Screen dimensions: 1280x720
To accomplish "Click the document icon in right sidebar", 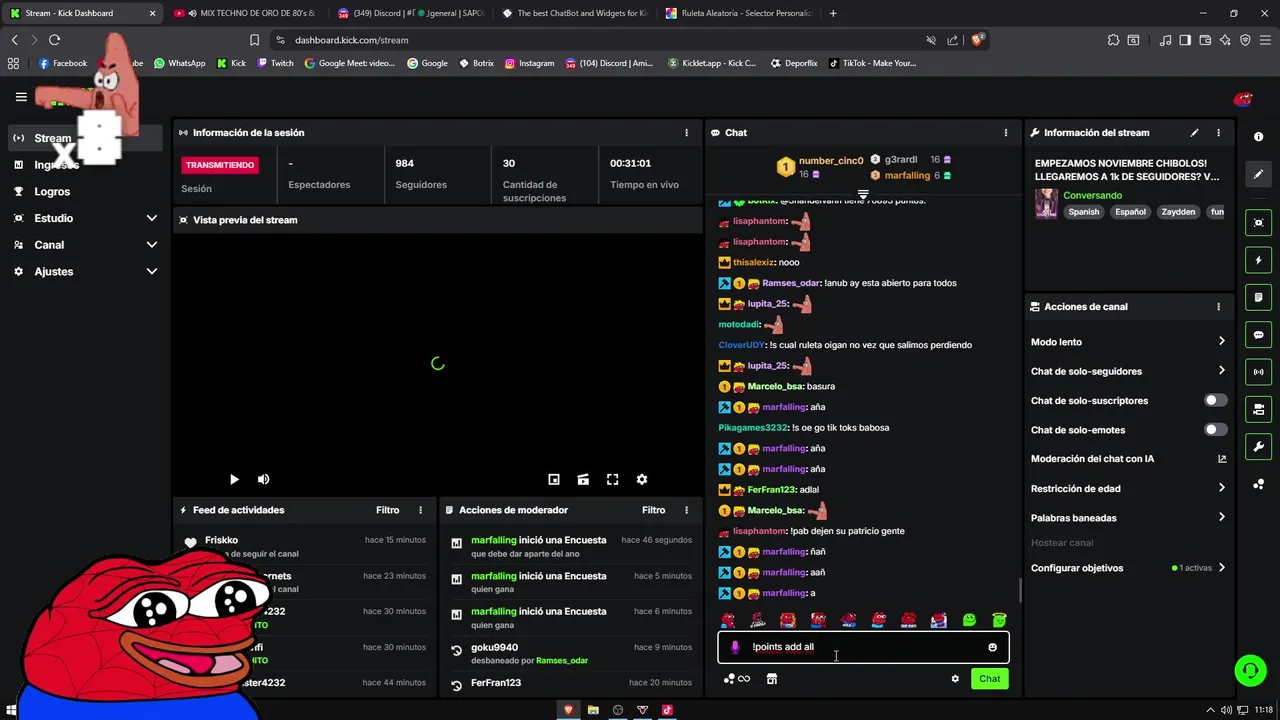I will [1258, 297].
